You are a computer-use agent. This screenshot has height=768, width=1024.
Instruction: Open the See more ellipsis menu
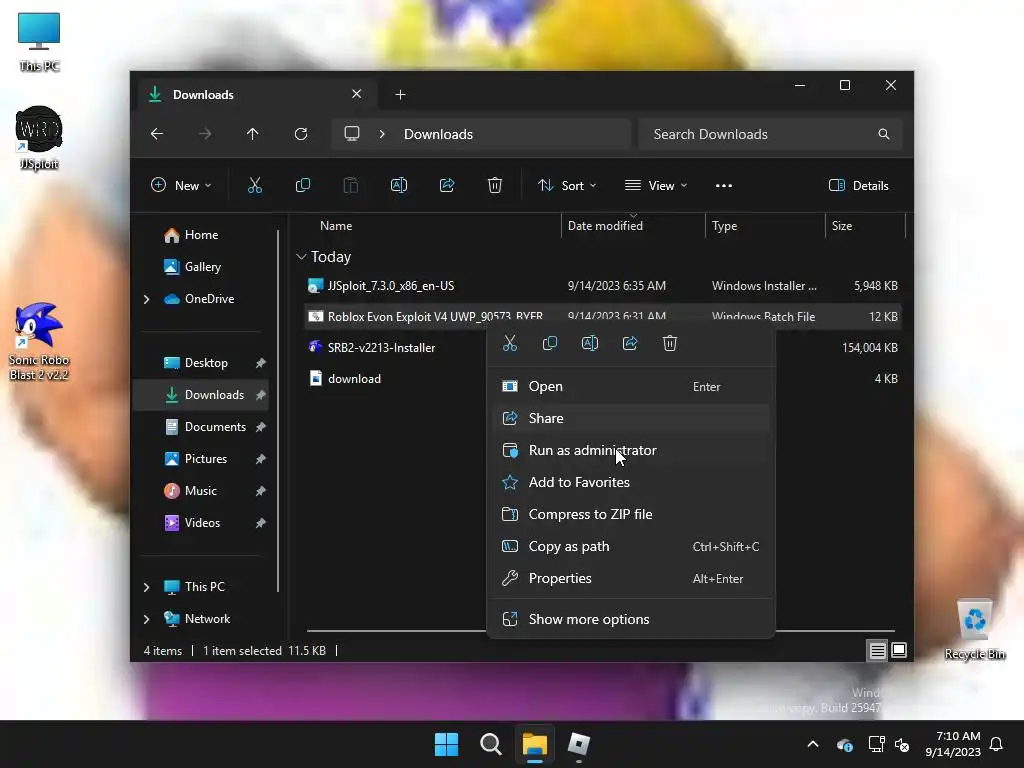tap(724, 185)
